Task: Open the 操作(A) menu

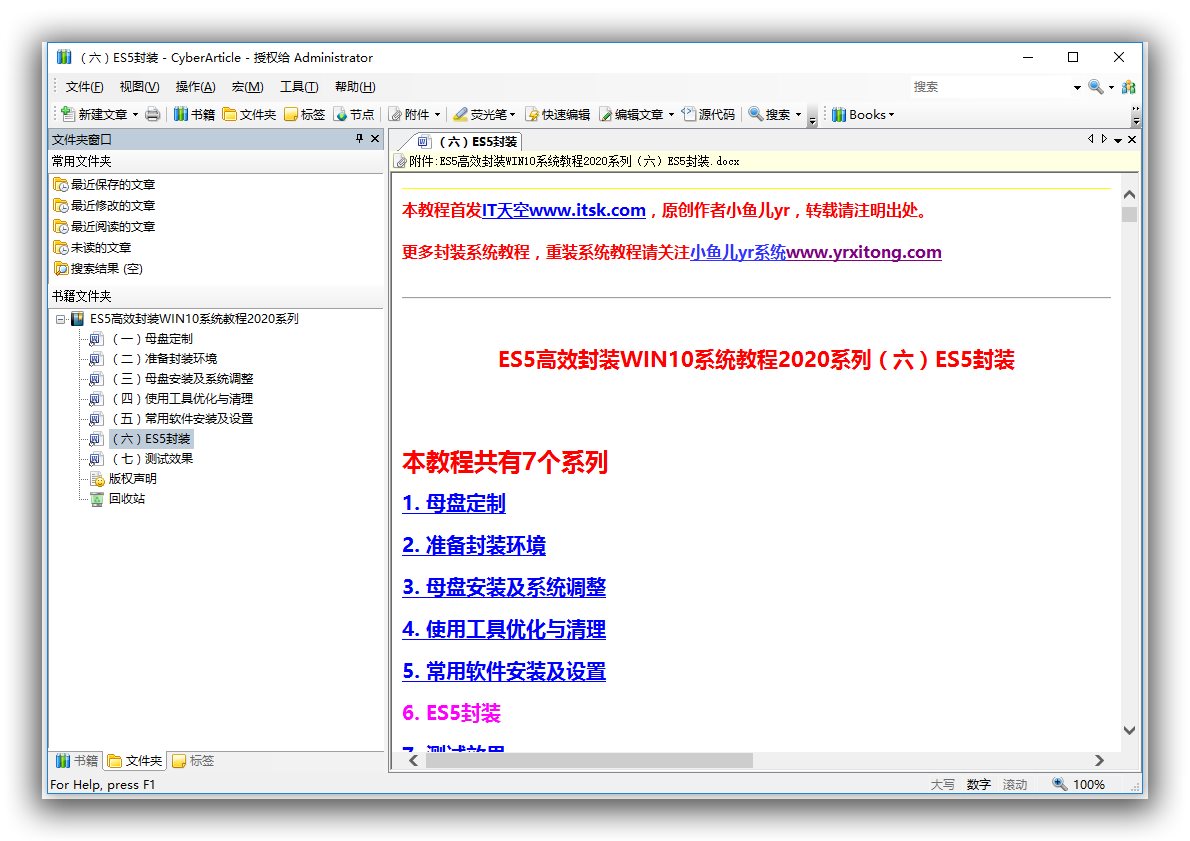Action: click(195, 87)
